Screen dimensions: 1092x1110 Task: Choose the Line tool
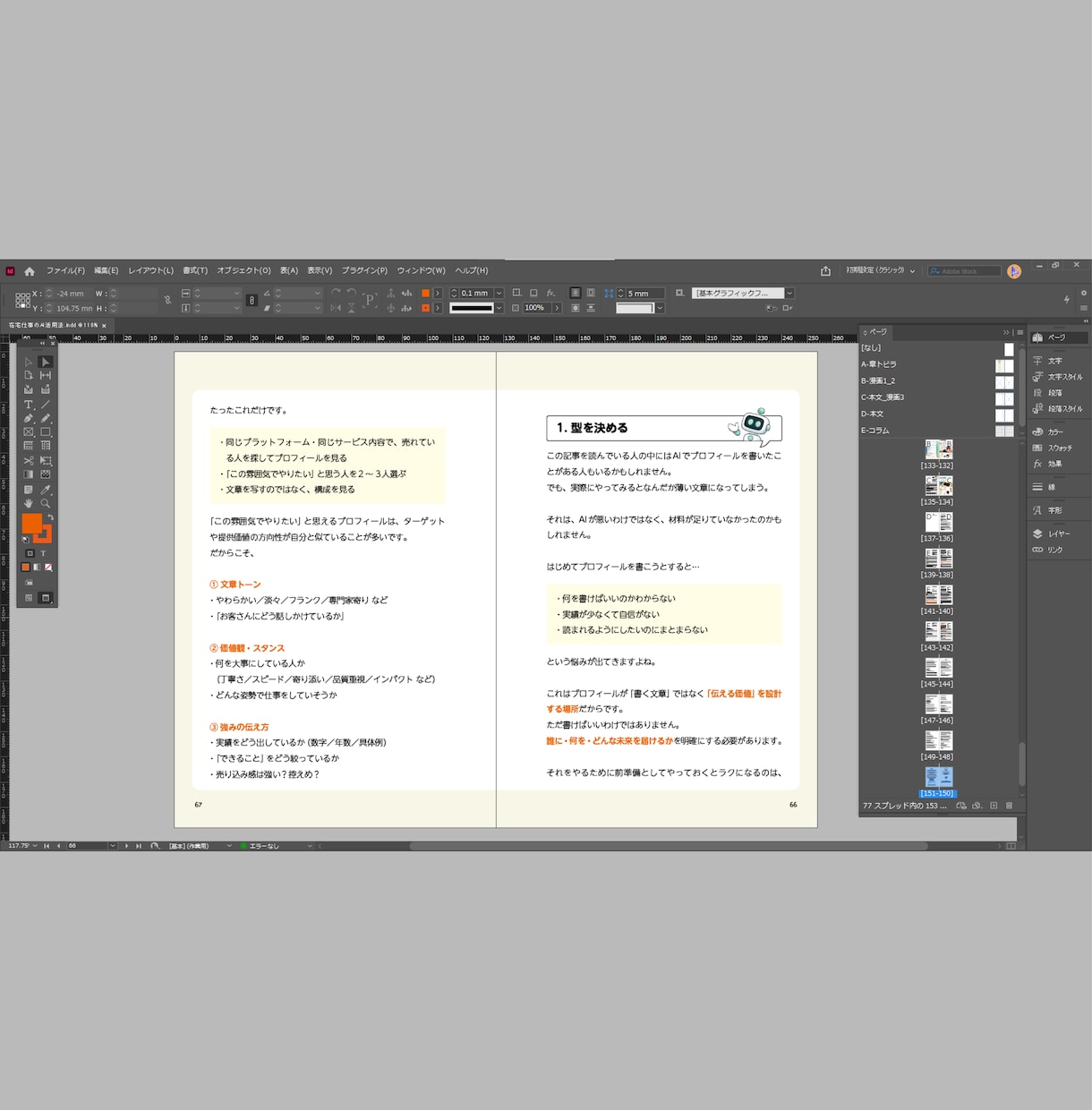pos(46,405)
